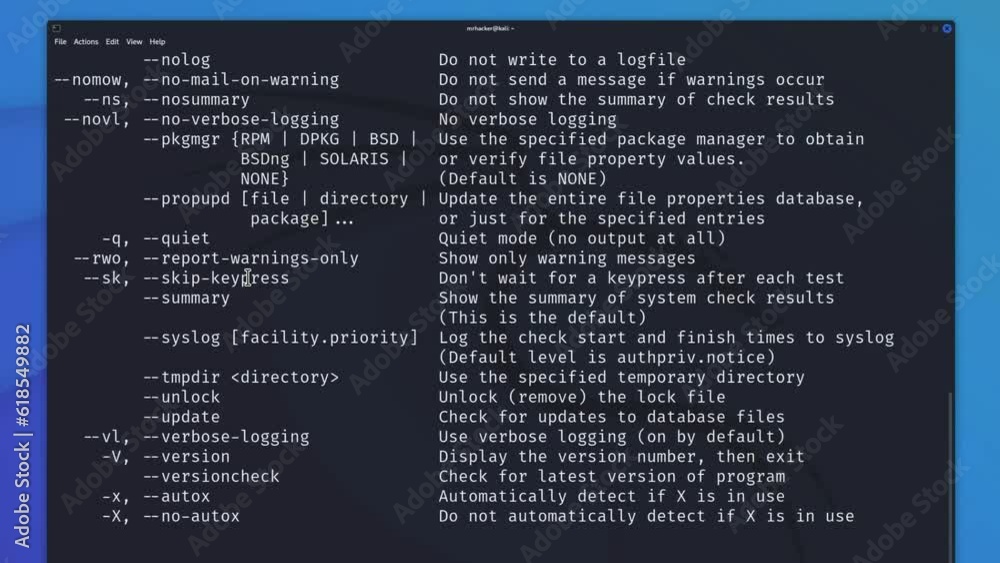Open the File menu

coord(61,41)
